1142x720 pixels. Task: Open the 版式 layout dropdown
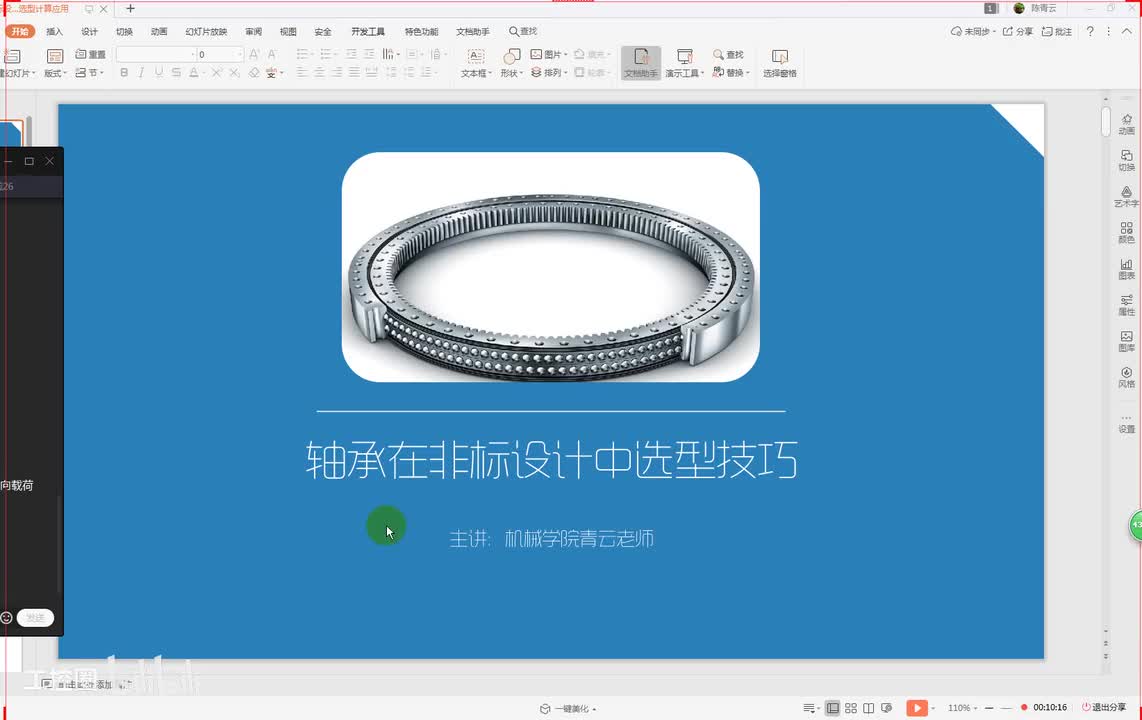point(55,64)
